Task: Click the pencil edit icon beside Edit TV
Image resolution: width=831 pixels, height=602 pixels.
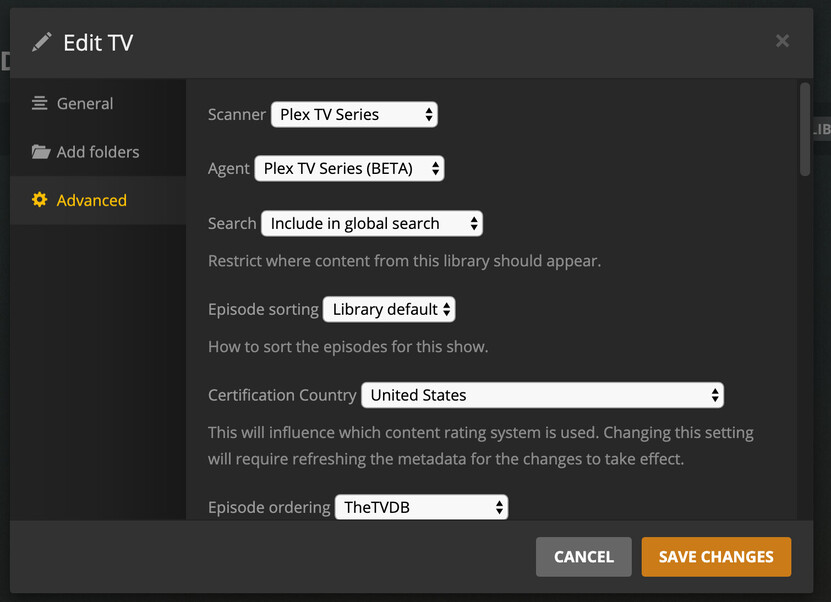Action: point(41,42)
